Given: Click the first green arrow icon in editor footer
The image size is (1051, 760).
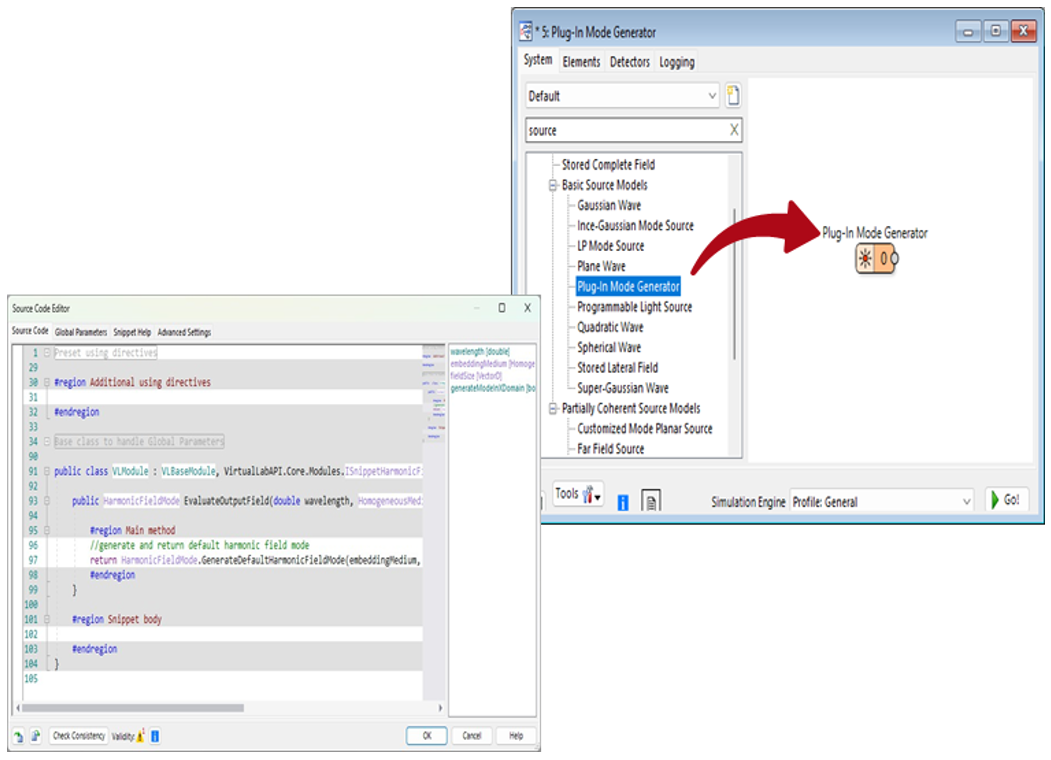Looking at the screenshot, I should click(x=18, y=736).
